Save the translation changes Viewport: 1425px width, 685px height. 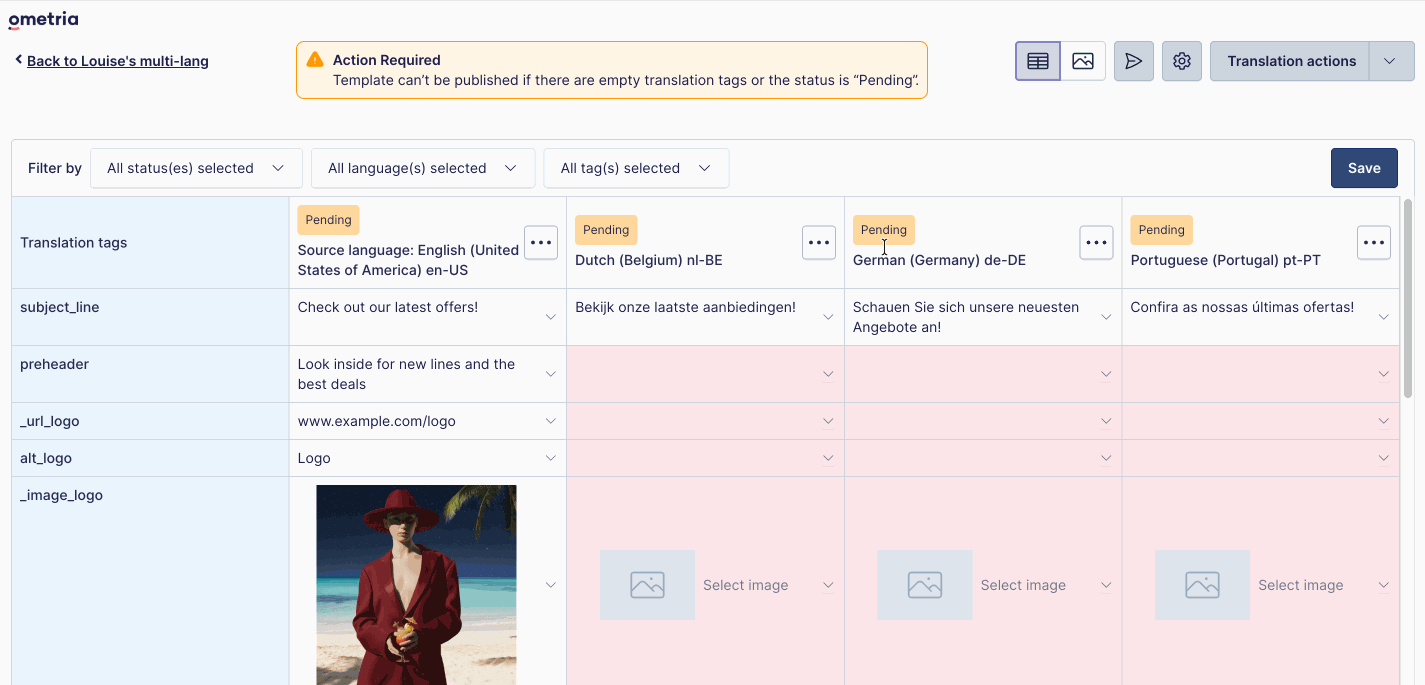pyautogui.click(x=1364, y=168)
